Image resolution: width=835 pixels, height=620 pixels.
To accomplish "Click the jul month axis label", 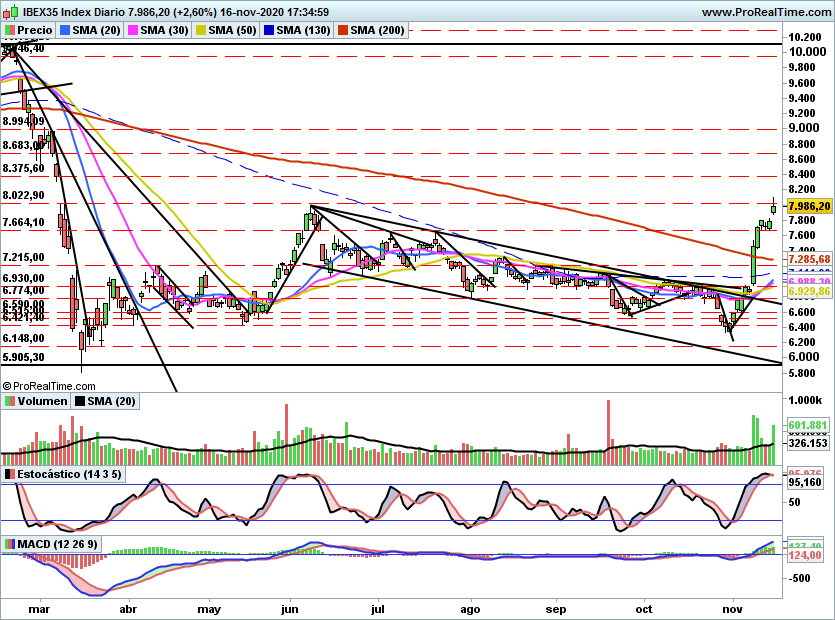I will click(378, 609).
